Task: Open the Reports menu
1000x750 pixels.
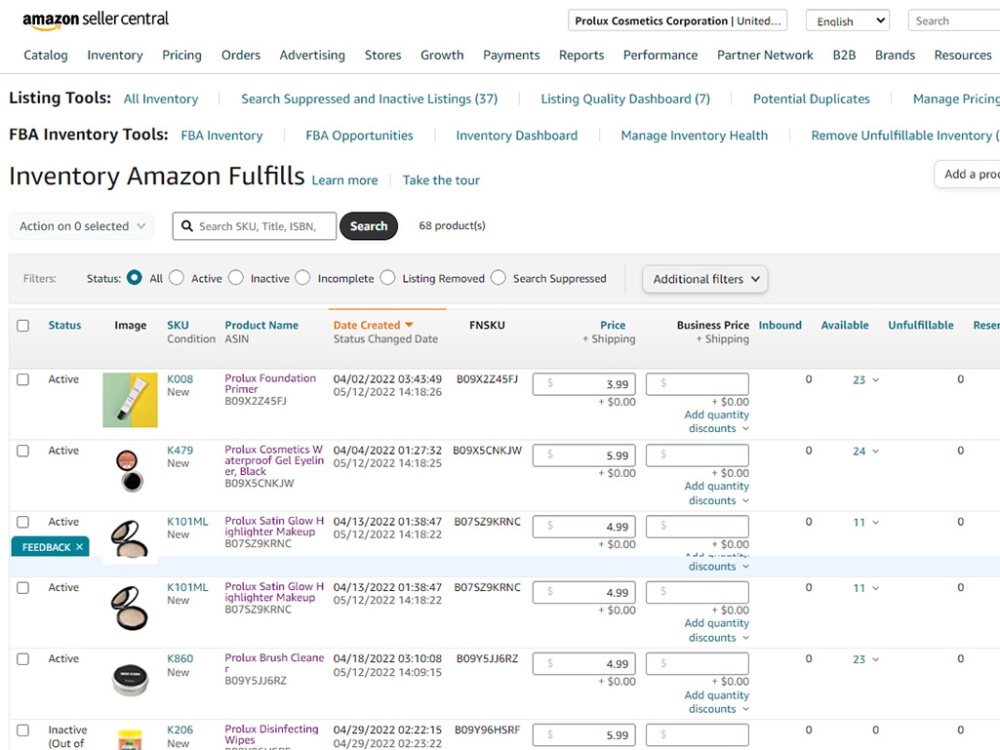Action: [581, 55]
